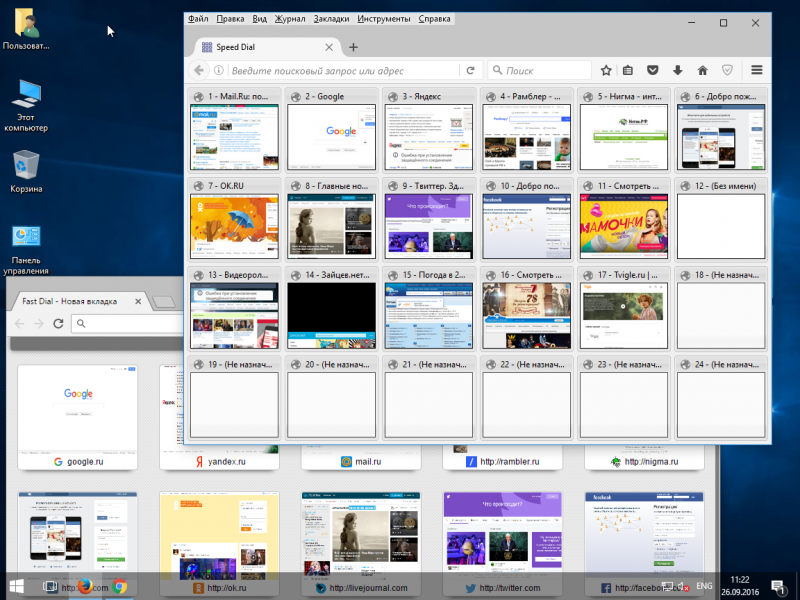Click the Firefox back arrow button
800x600 pixels.
[199, 70]
